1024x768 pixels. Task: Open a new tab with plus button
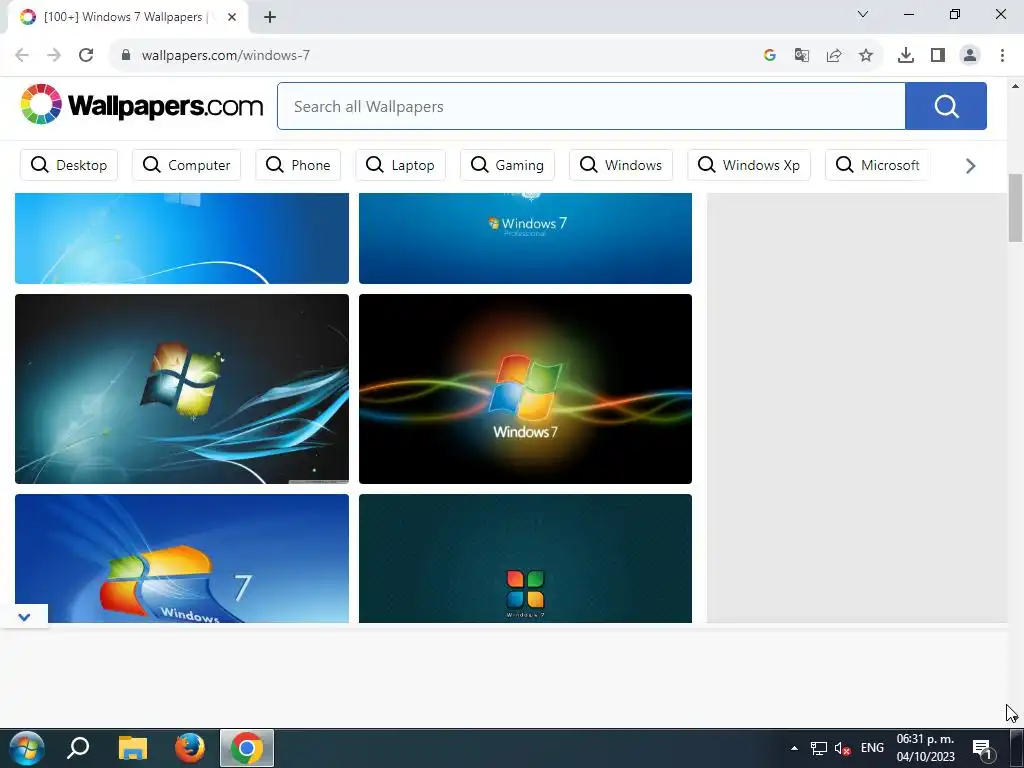tap(270, 17)
